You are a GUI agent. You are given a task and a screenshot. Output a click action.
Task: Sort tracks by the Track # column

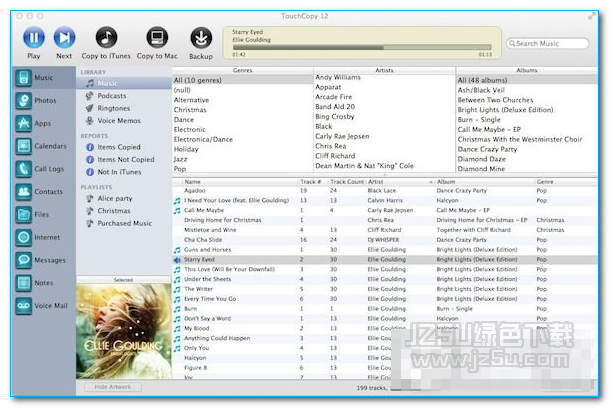(313, 182)
